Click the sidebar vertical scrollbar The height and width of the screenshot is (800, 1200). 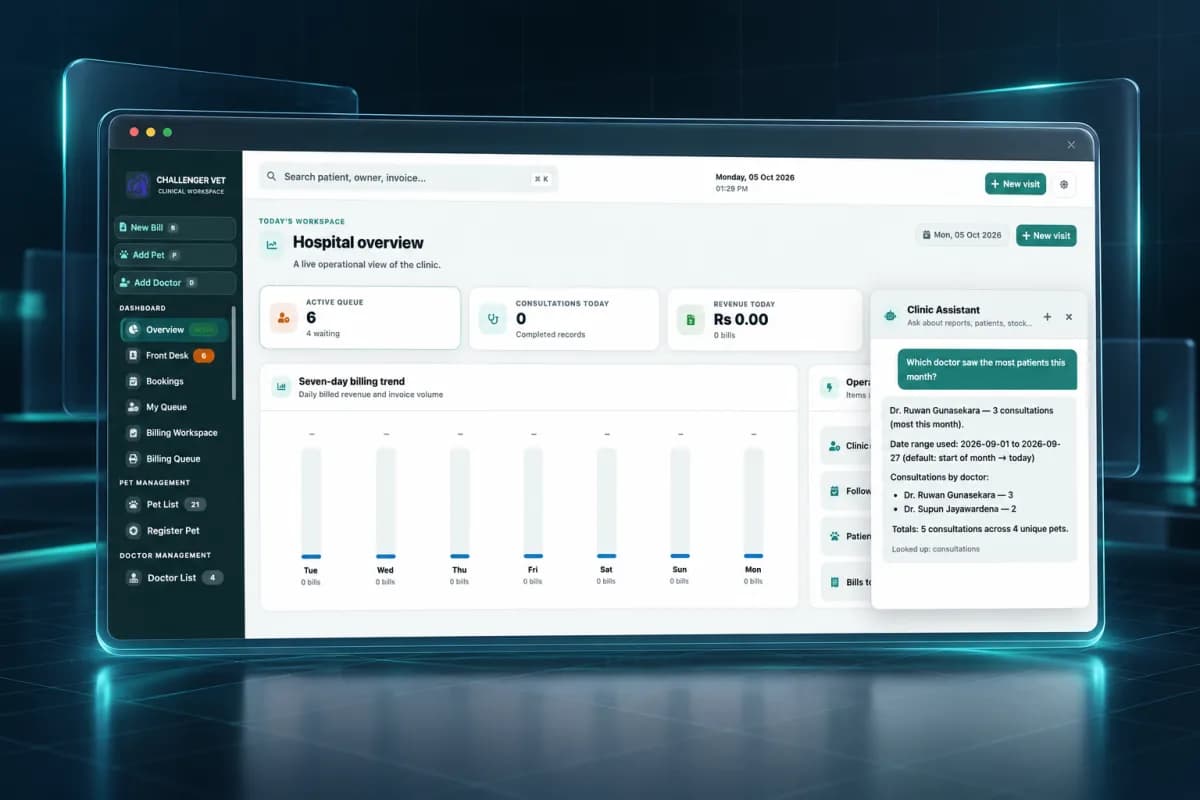pyautogui.click(x=234, y=353)
